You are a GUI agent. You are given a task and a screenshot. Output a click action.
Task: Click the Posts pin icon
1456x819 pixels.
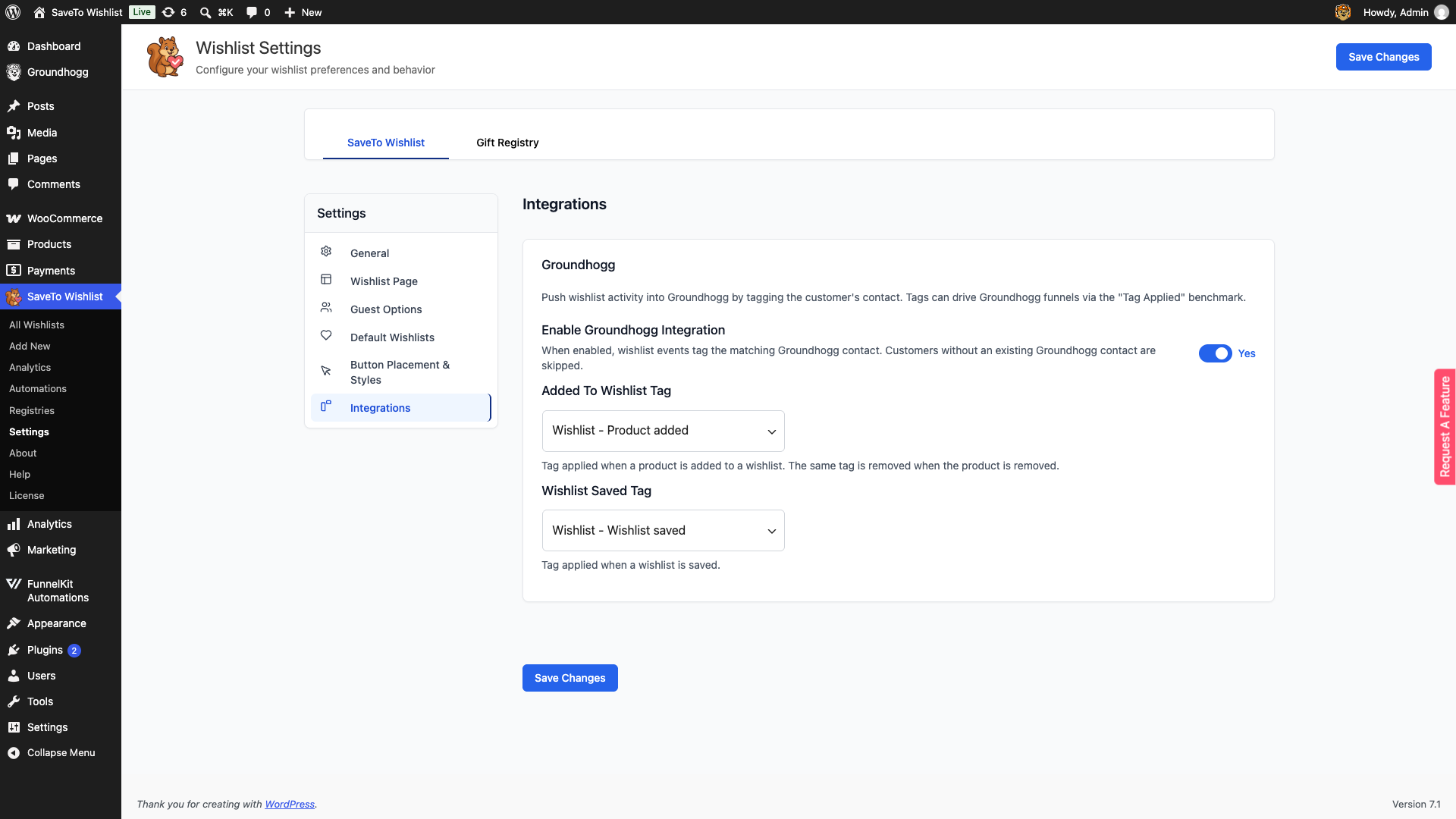(14, 106)
